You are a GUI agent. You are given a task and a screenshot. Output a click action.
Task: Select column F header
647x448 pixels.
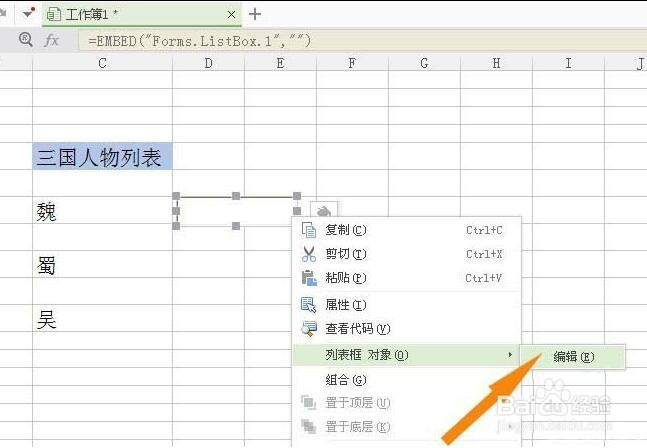(x=352, y=63)
